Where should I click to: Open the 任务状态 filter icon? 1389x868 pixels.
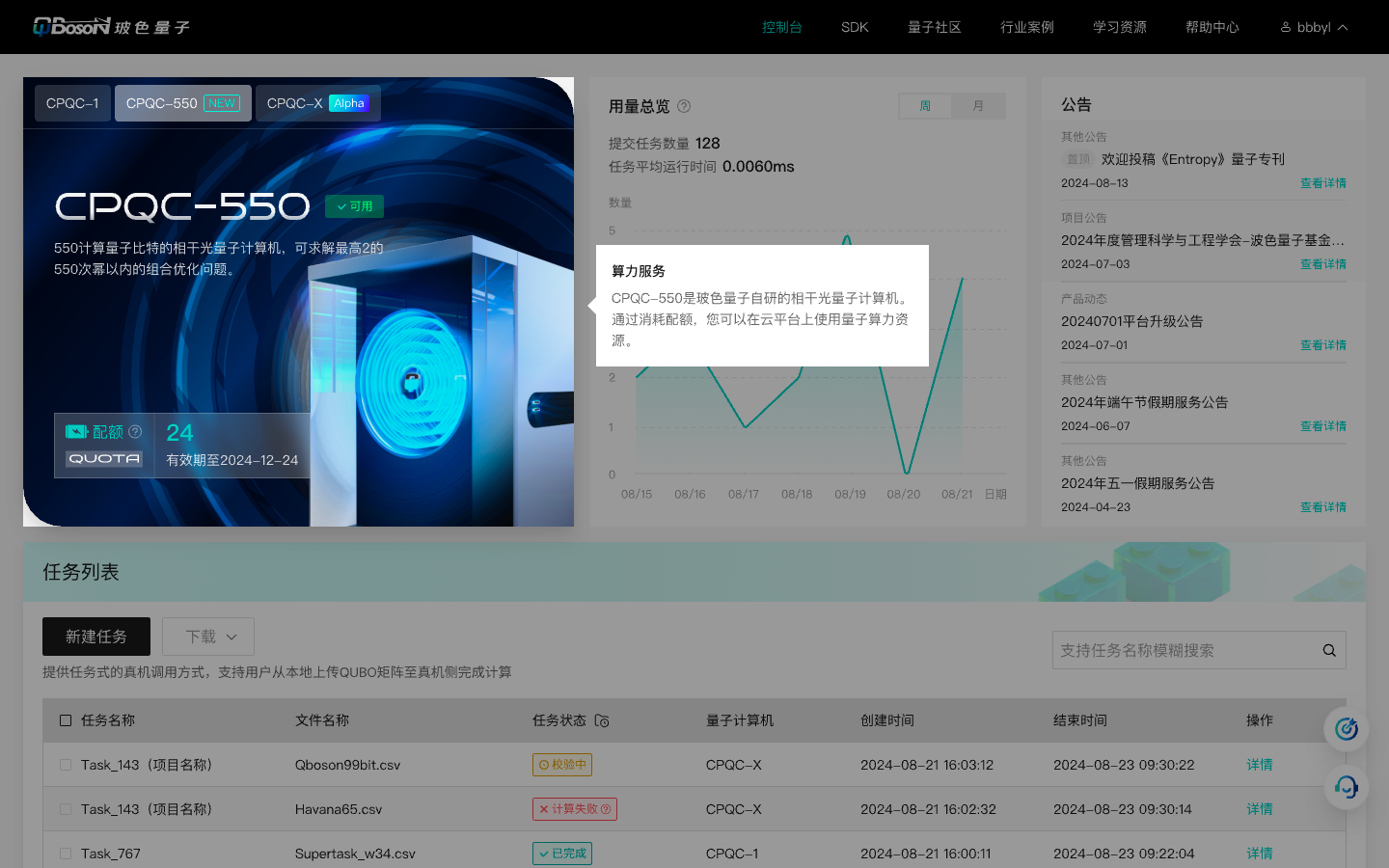click(x=602, y=720)
